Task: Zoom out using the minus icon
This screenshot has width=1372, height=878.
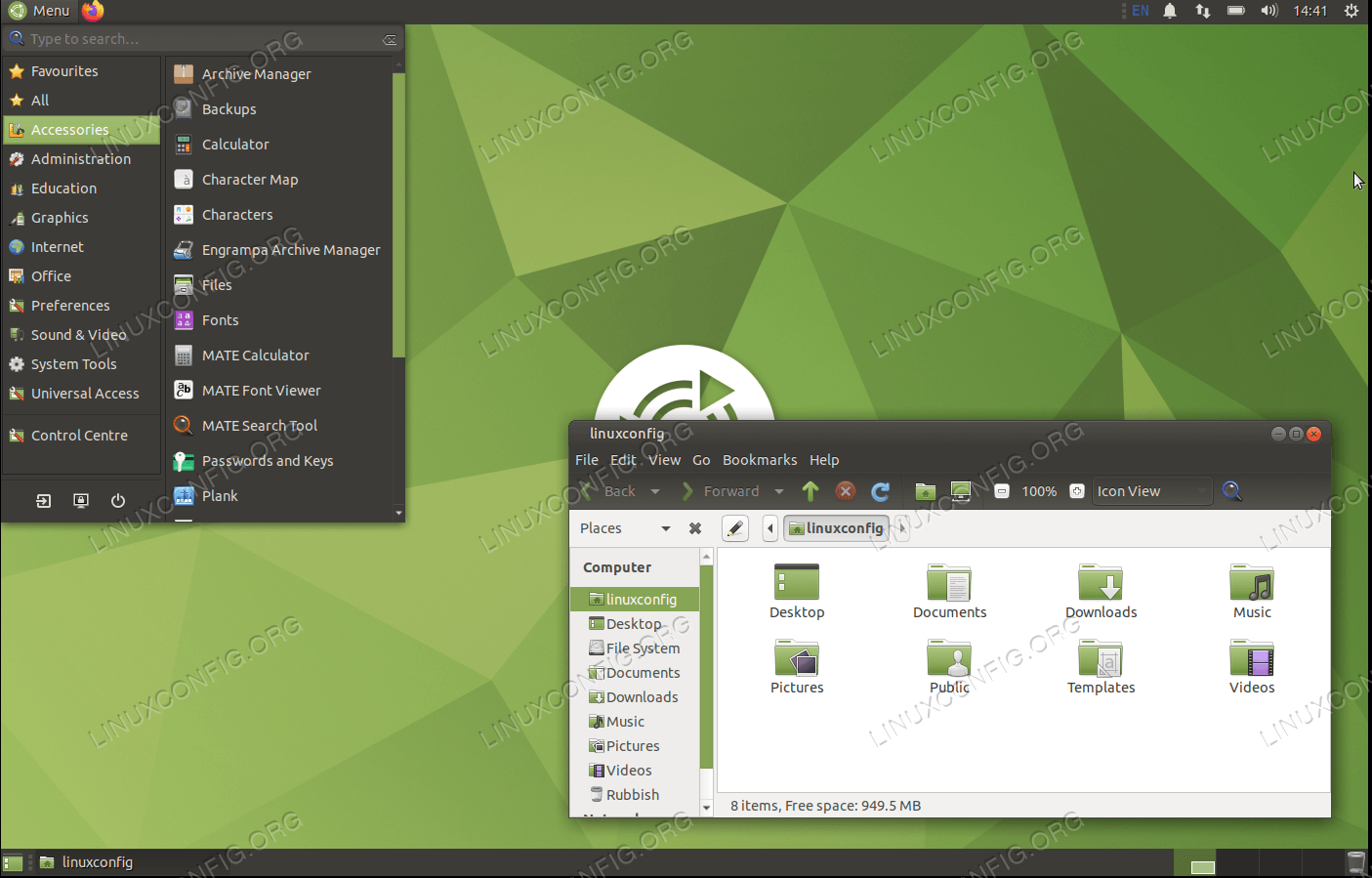Action: pyautogui.click(x=1002, y=491)
